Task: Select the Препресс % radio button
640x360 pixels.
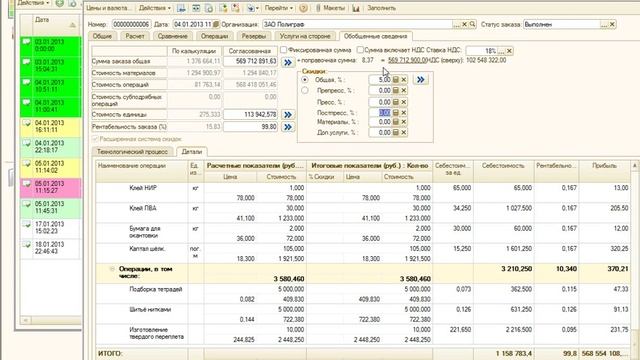Action: (x=305, y=90)
